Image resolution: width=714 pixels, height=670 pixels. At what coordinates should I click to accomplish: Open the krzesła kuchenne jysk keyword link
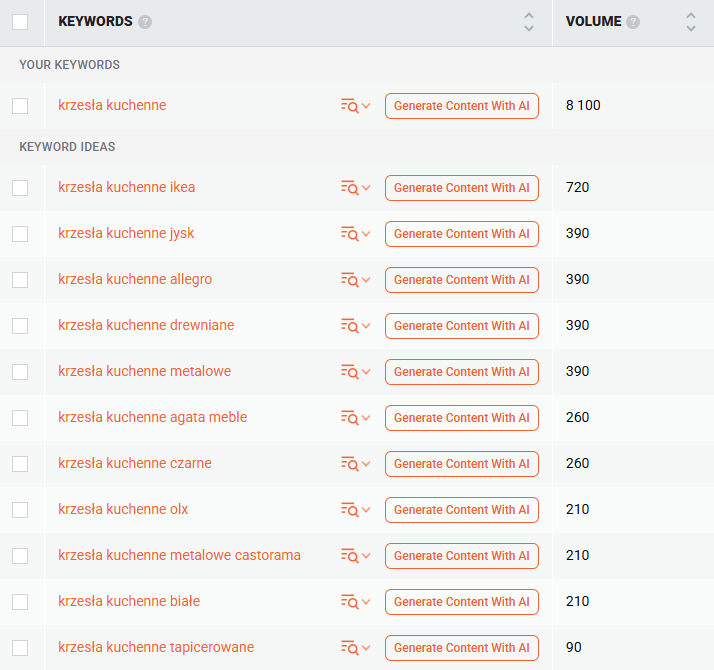(x=126, y=234)
